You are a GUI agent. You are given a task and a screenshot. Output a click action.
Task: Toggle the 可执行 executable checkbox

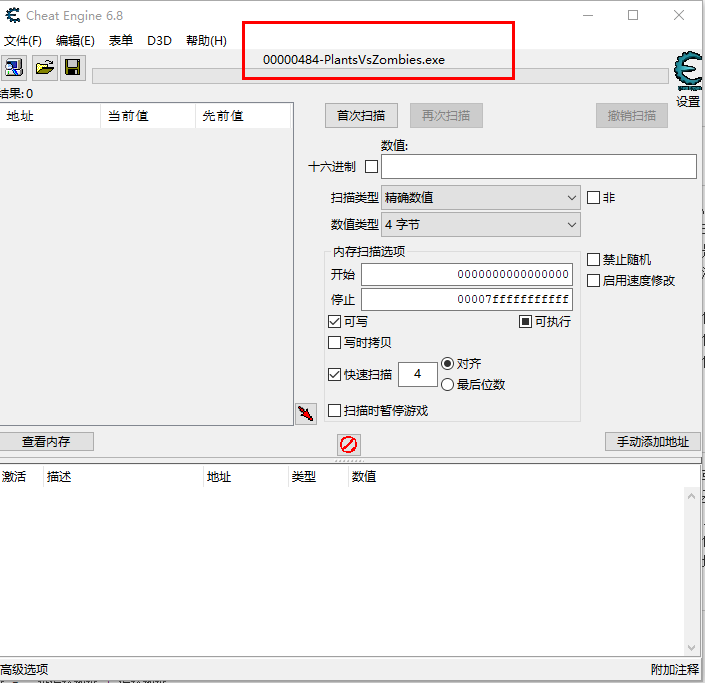click(525, 321)
